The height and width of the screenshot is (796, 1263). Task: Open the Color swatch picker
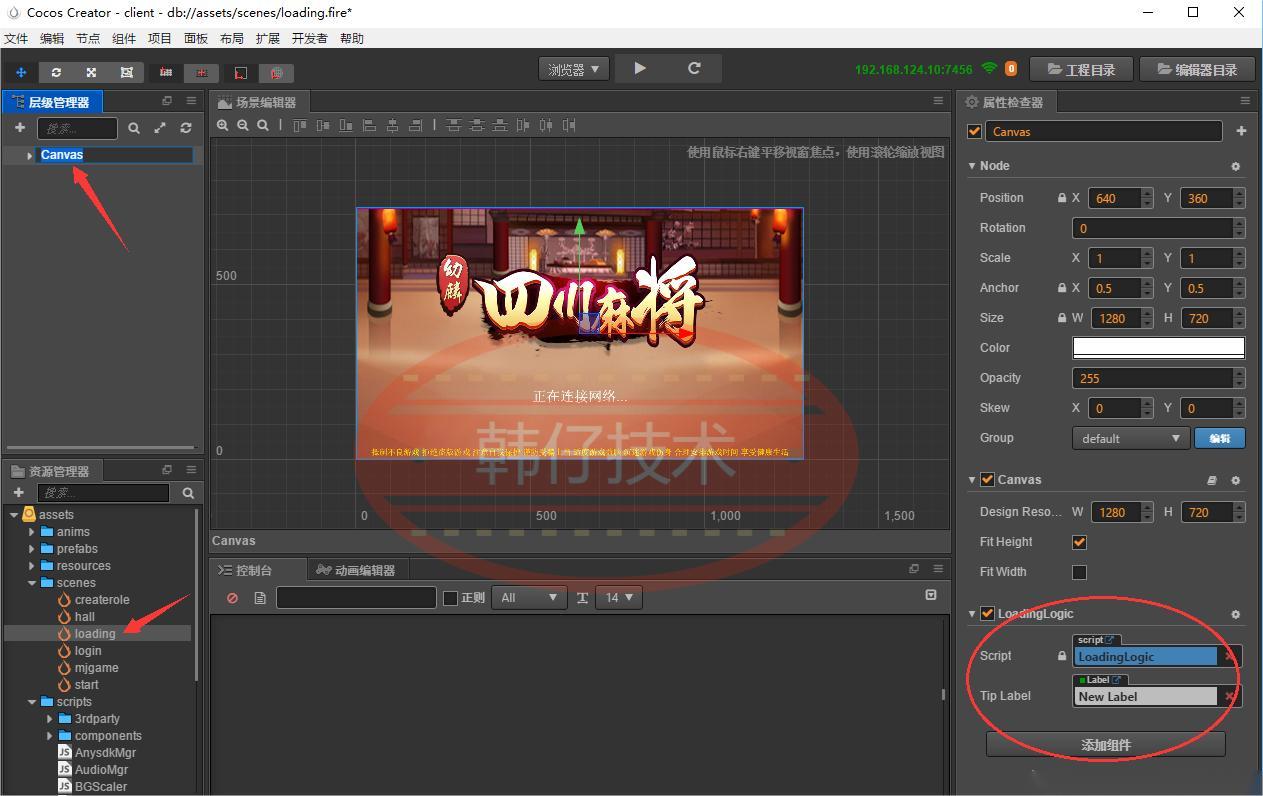[x=1158, y=348]
